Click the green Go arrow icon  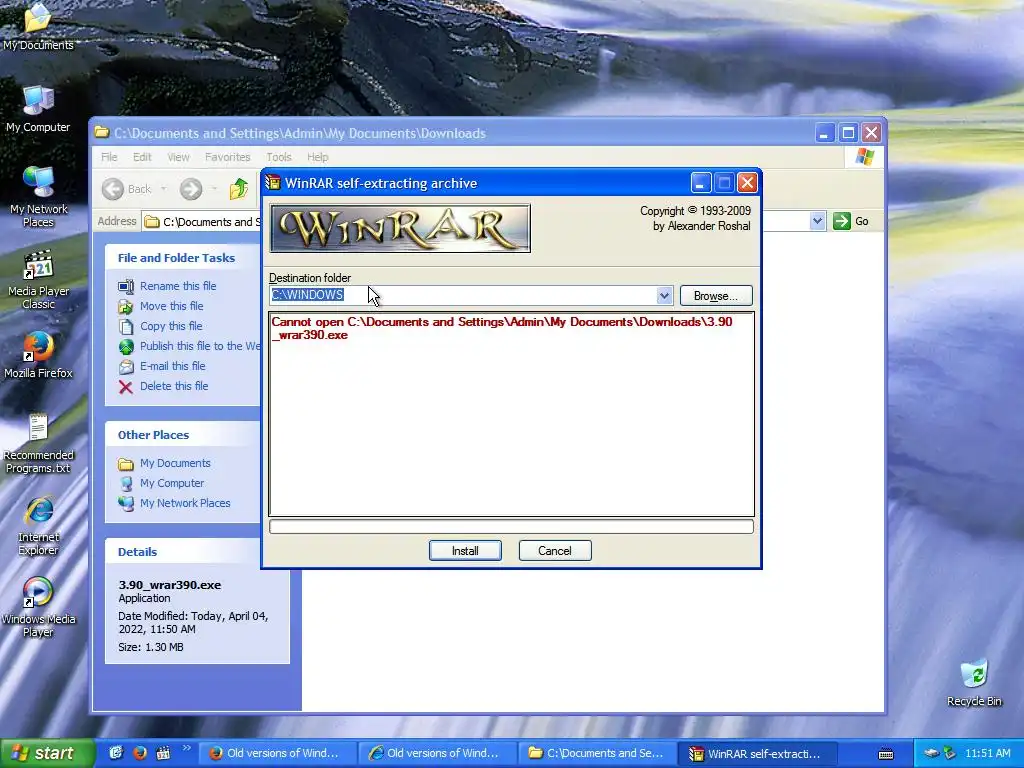[x=842, y=221]
